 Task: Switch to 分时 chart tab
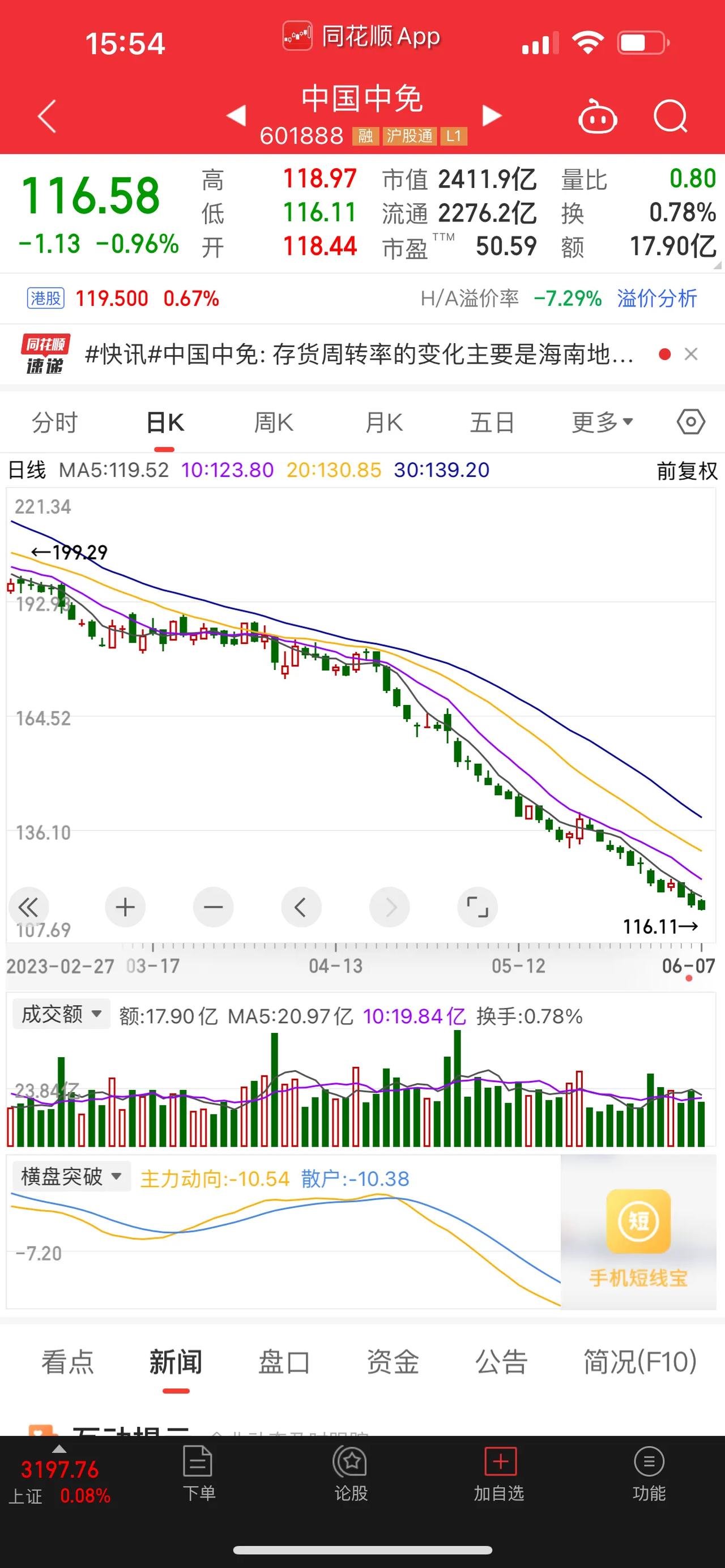coord(55,422)
